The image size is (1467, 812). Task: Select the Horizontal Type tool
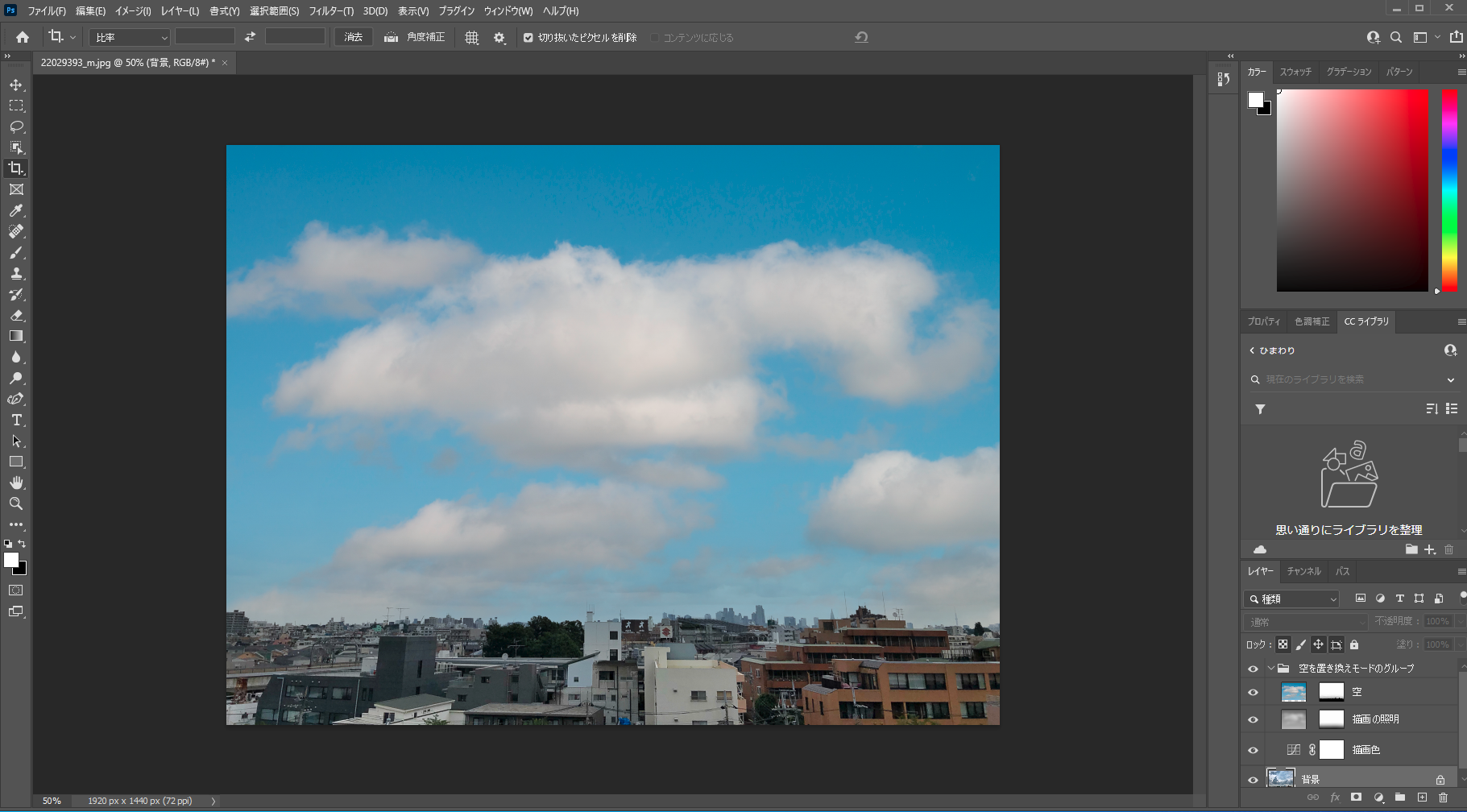(16, 420)
